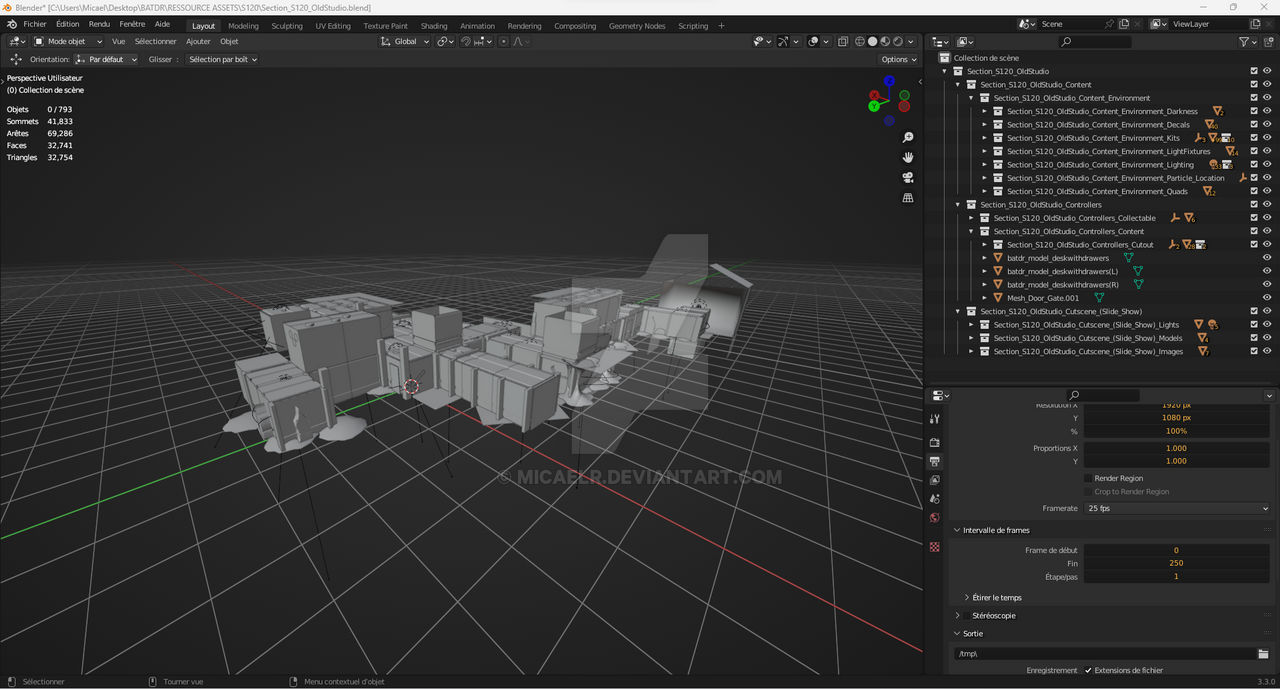The height and width of the screenshot is (689, 1280).
Task: Uncheck Extensions de fichier checkbox
Action: 1088,670
